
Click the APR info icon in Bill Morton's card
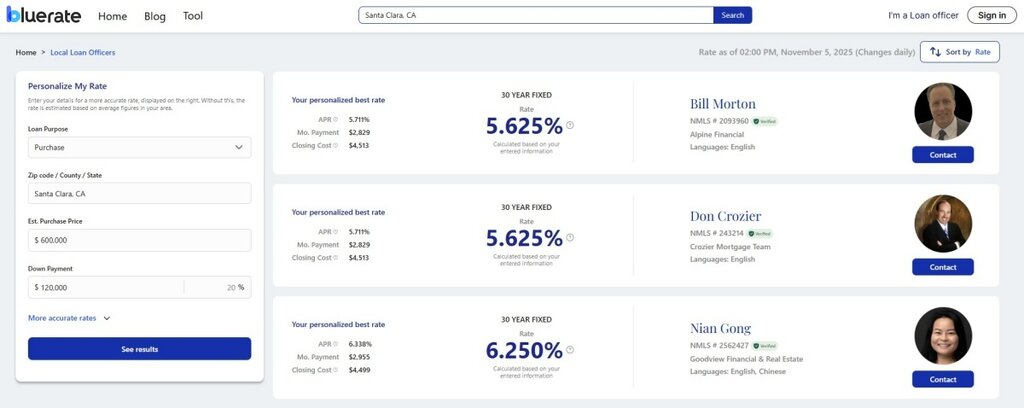click(335, 119)
